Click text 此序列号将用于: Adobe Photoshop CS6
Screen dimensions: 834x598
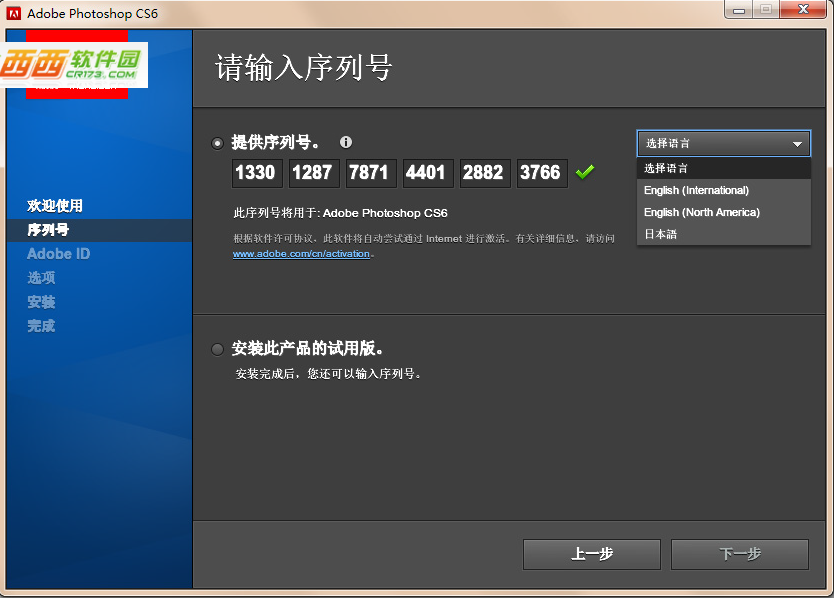coord(340,213)
